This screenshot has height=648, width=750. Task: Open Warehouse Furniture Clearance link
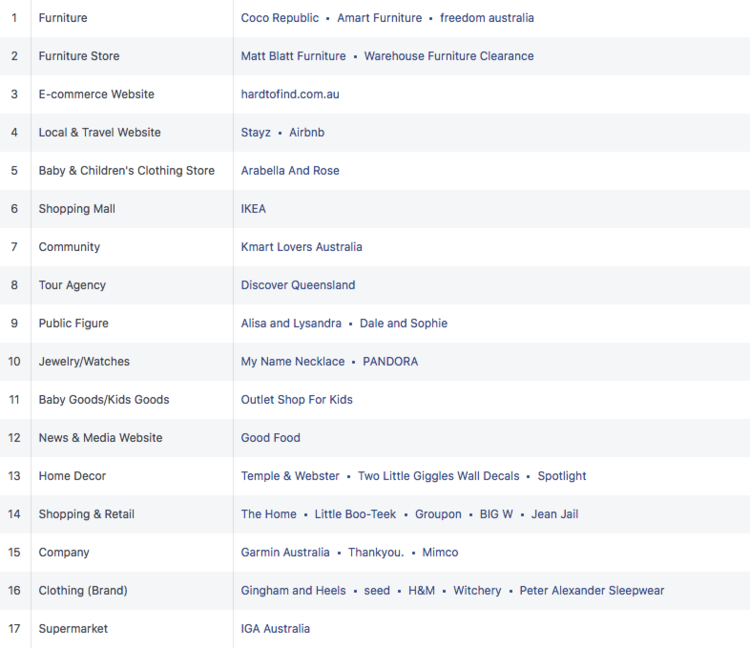pos(449,56)
